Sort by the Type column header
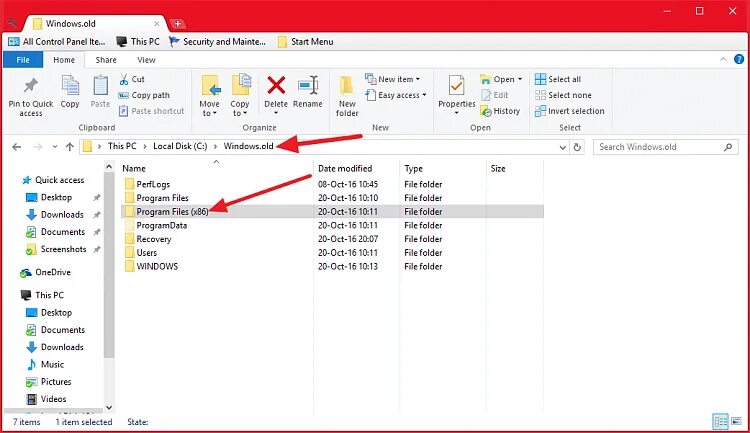 point(413,168)
